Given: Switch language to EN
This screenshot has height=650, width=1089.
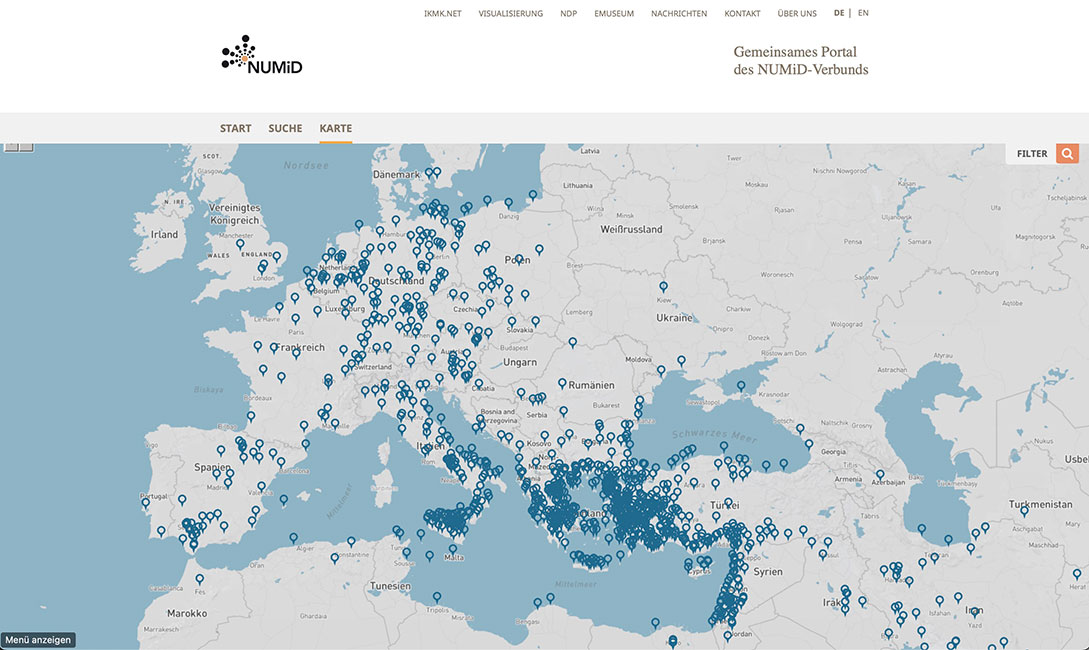Looking at the screenshot, I should point(863,13).
